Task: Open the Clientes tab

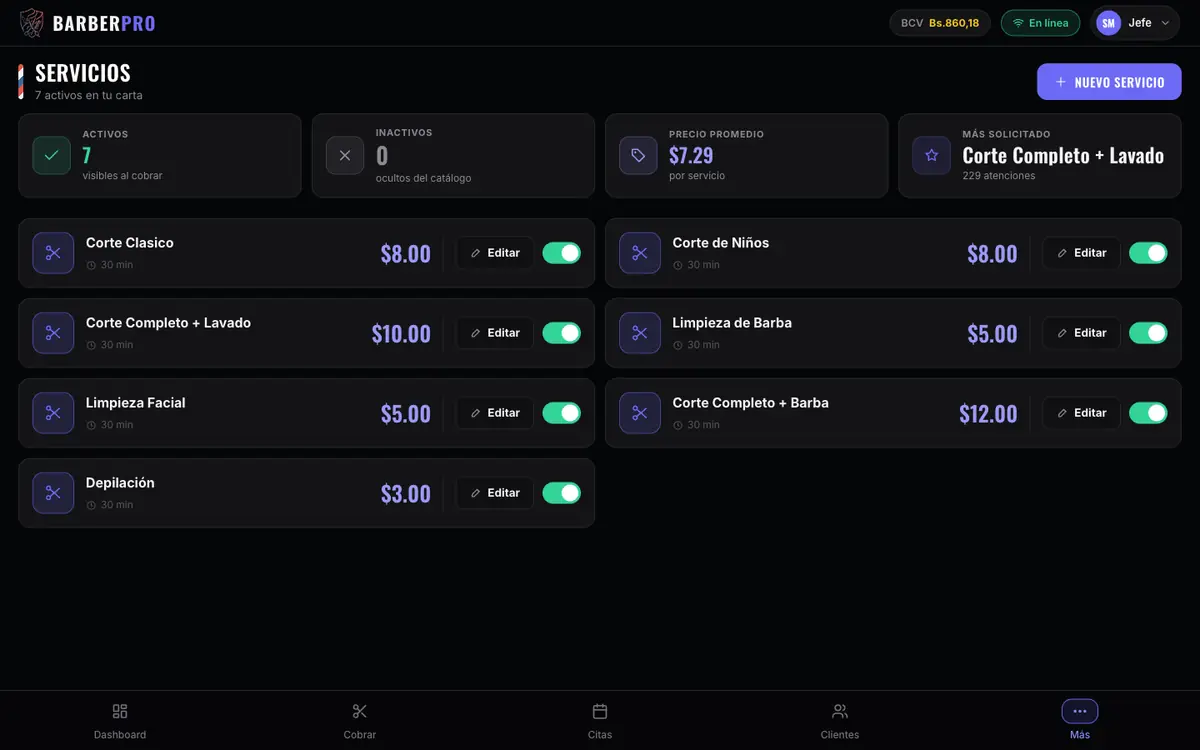Action: [x=840, y=721]
